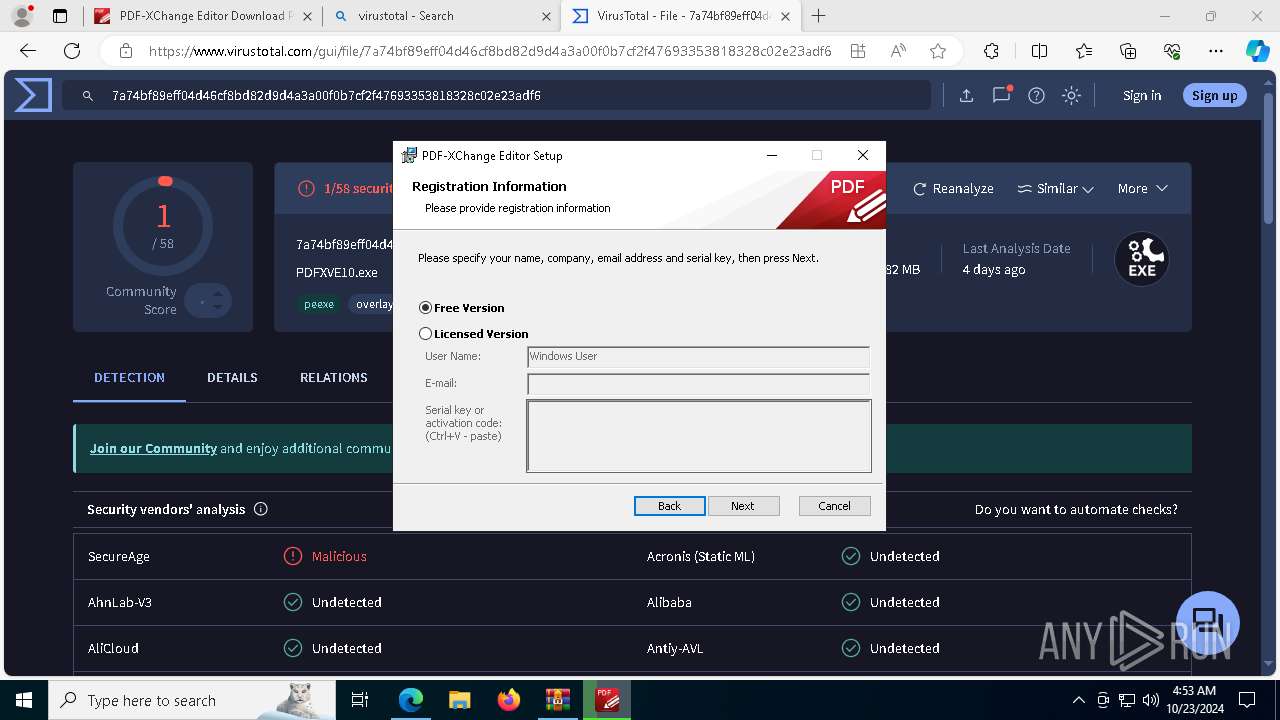Screen dimensions: 1280x720
Task: Click the browser Refresh icon
Action: pos(72,51)
